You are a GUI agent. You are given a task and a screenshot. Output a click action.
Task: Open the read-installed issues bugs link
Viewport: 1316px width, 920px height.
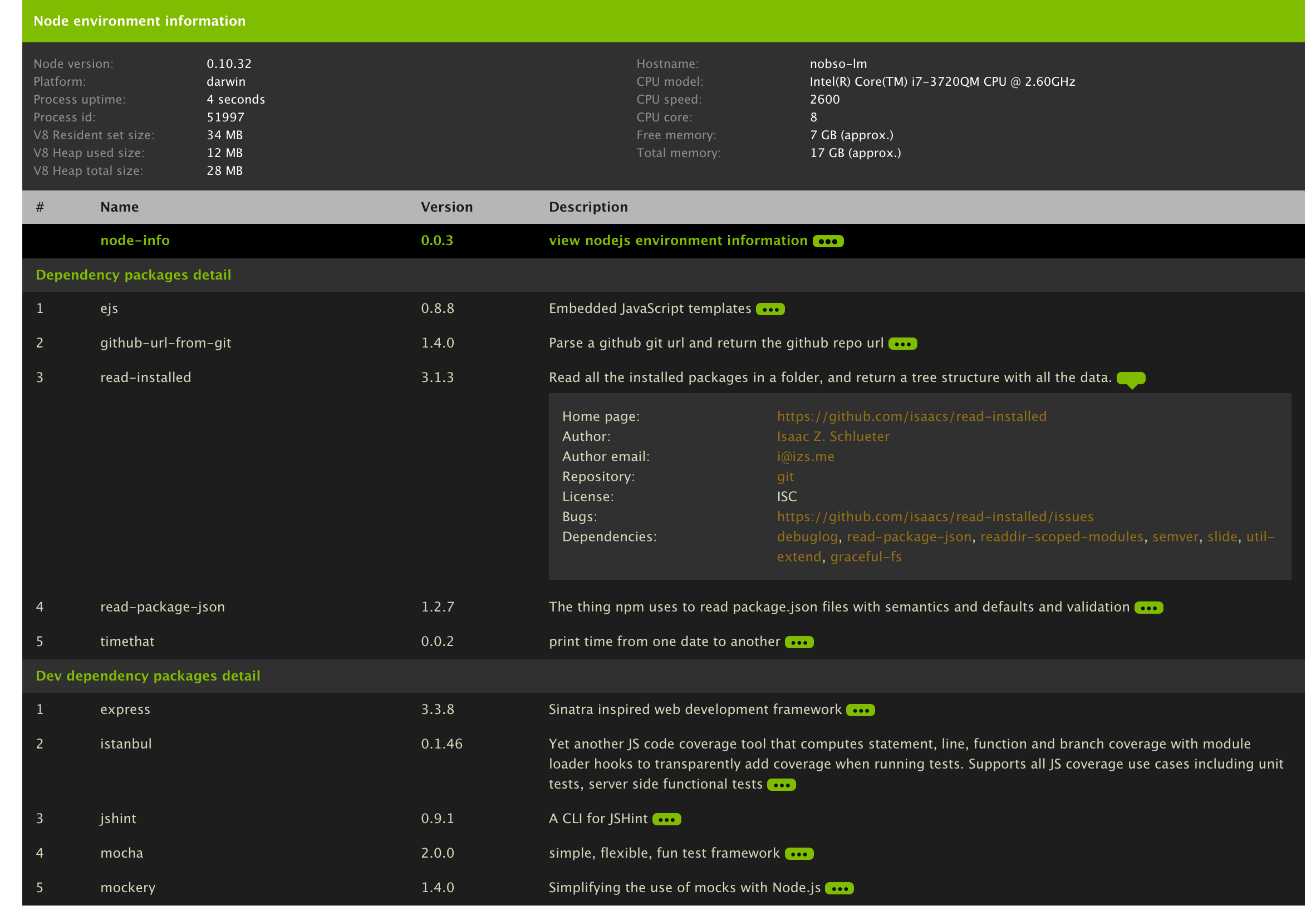coord(934,517)
